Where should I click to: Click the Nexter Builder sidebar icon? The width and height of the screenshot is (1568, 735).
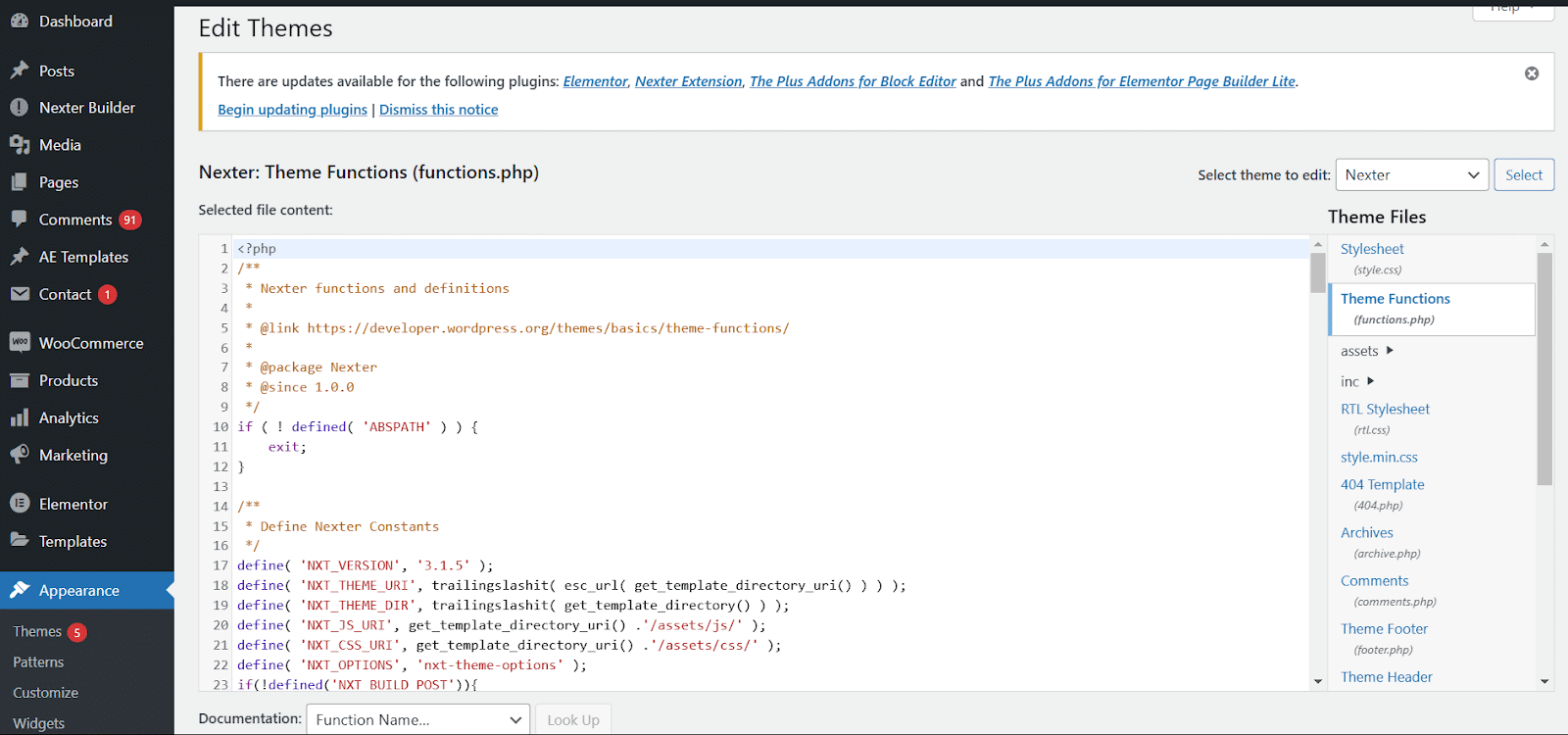(x=20, y=108)
